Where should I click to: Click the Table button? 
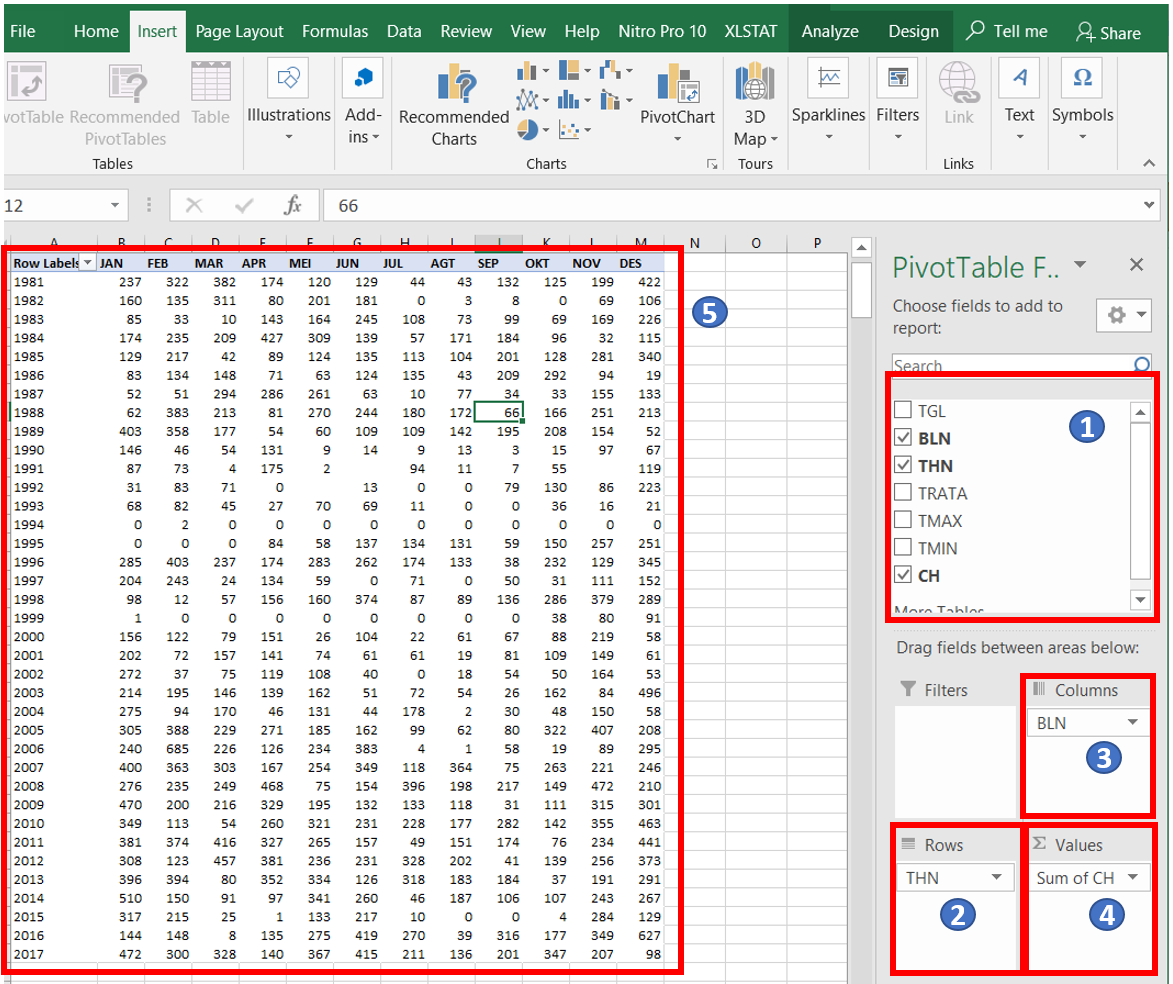coord(210,94)
